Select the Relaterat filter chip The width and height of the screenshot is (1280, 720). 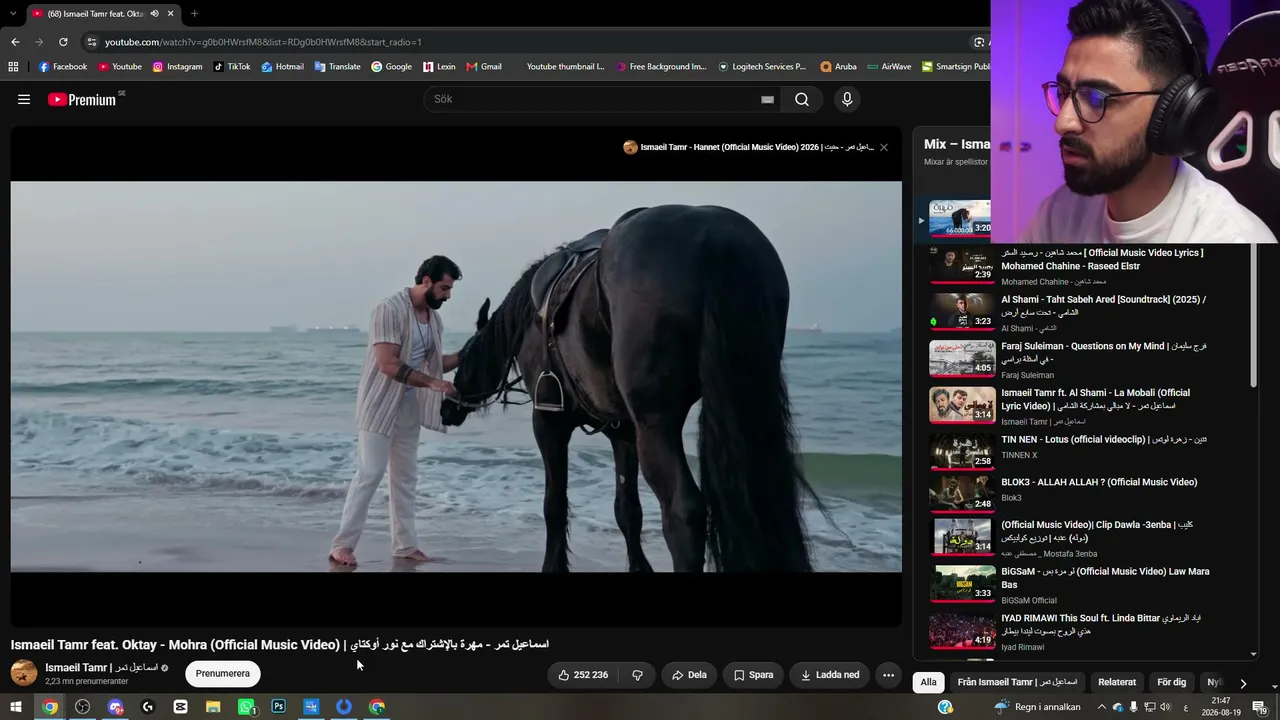1117,682
